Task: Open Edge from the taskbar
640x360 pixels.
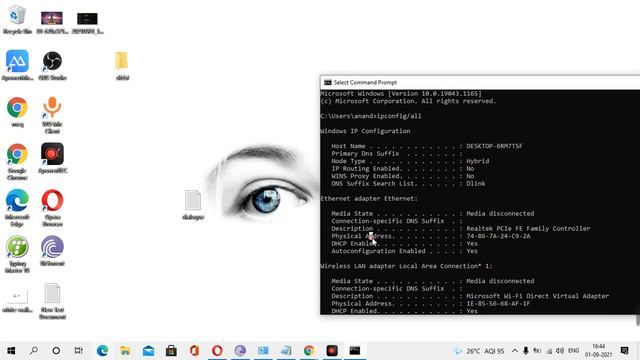Action: pyautogui.click(x=102, y=351)
